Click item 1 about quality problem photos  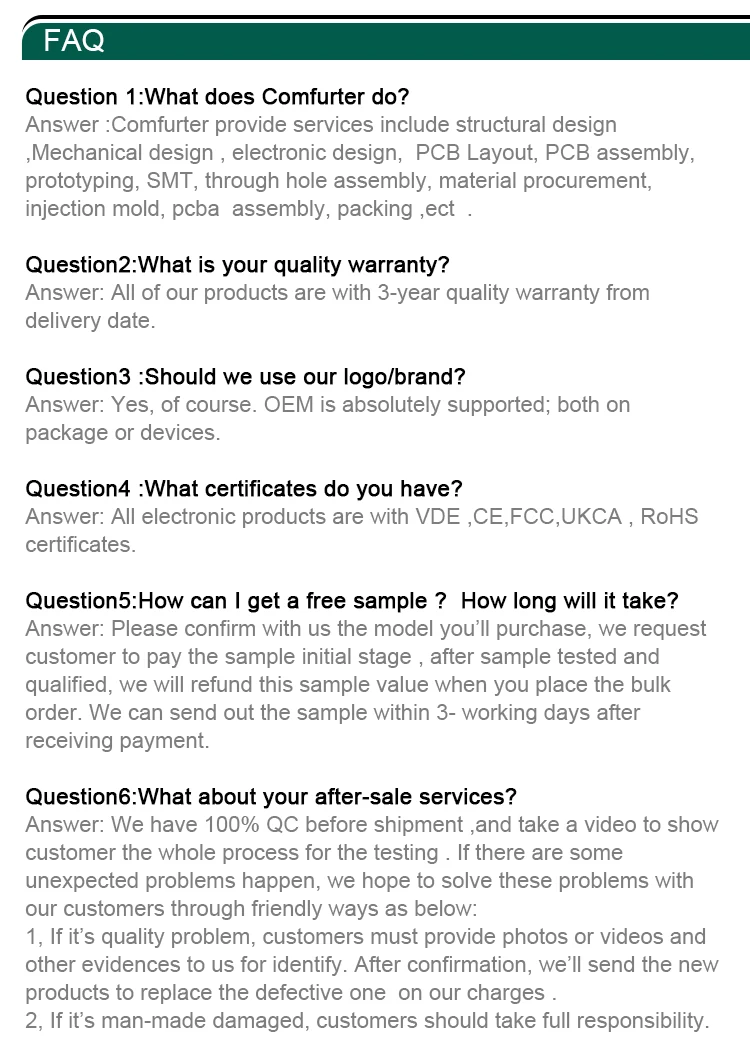372,965
